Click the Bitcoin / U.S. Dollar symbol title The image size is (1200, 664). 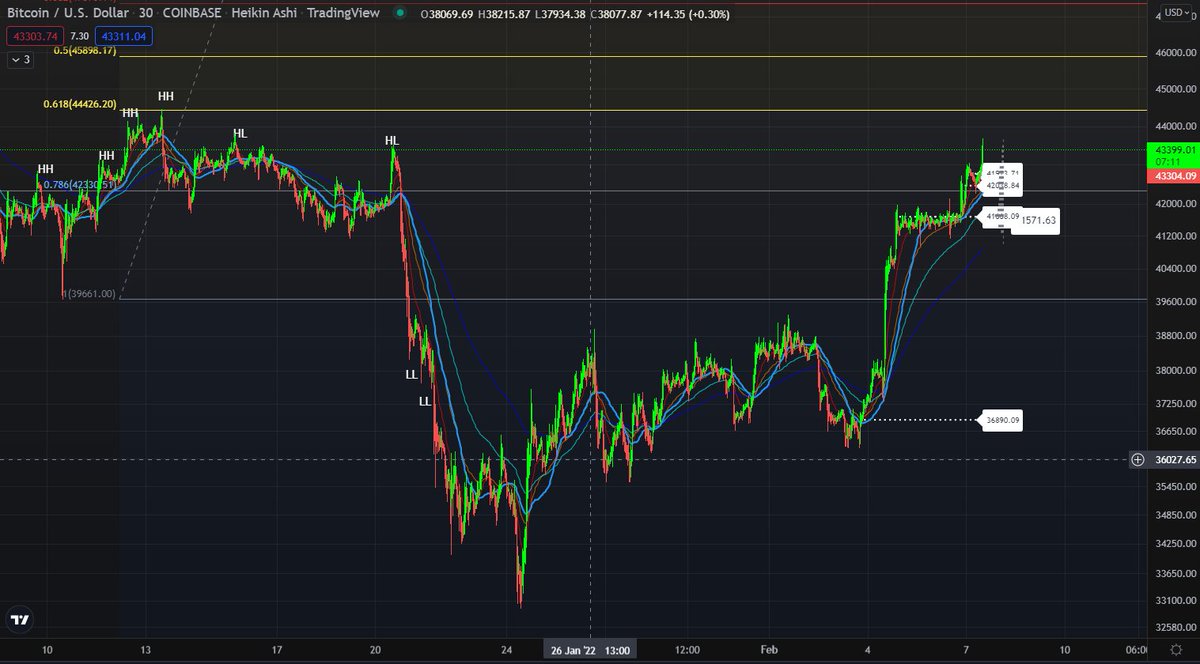(66, 14)
